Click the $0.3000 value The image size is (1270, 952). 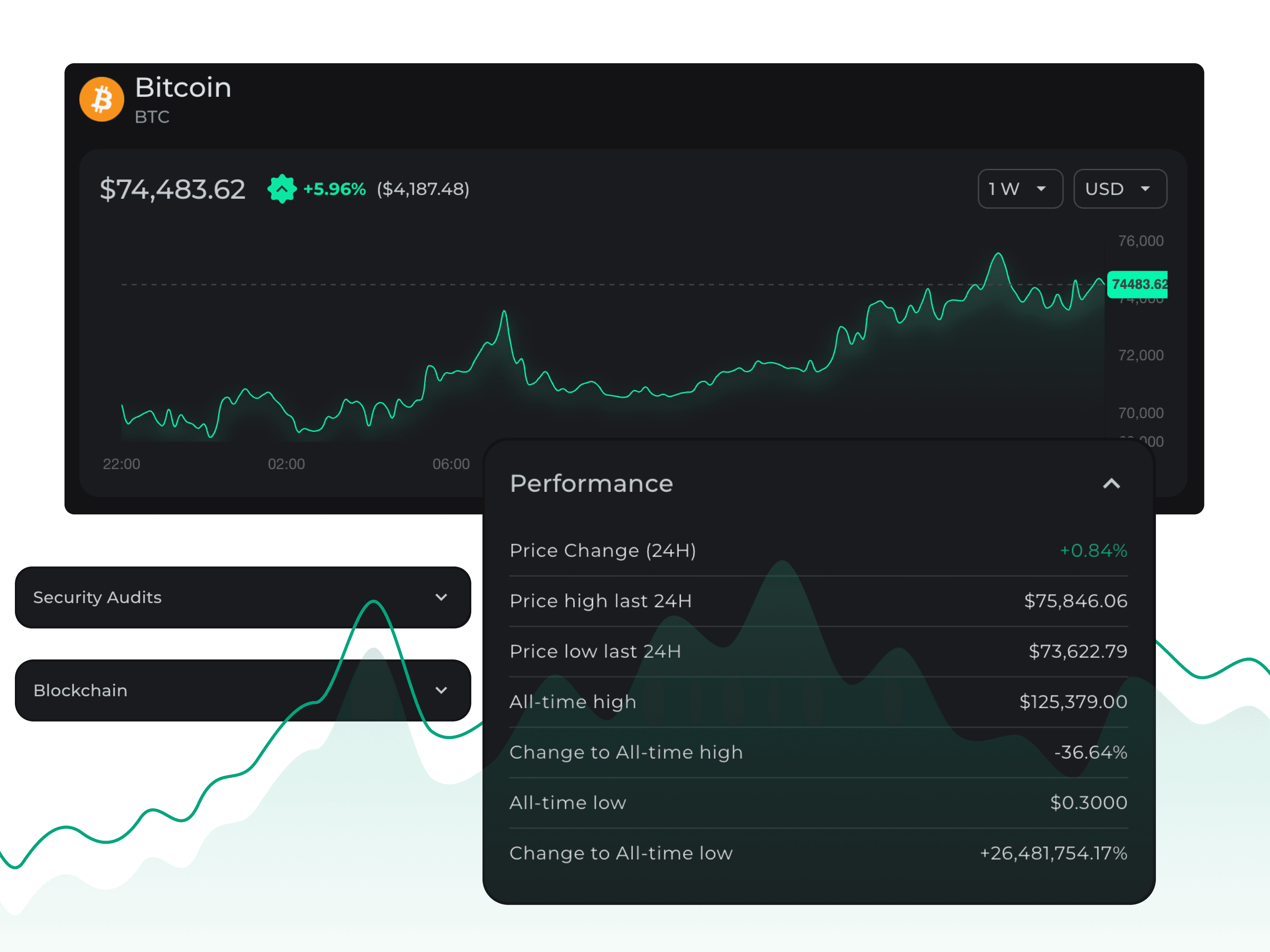[x=1088, y=803]
